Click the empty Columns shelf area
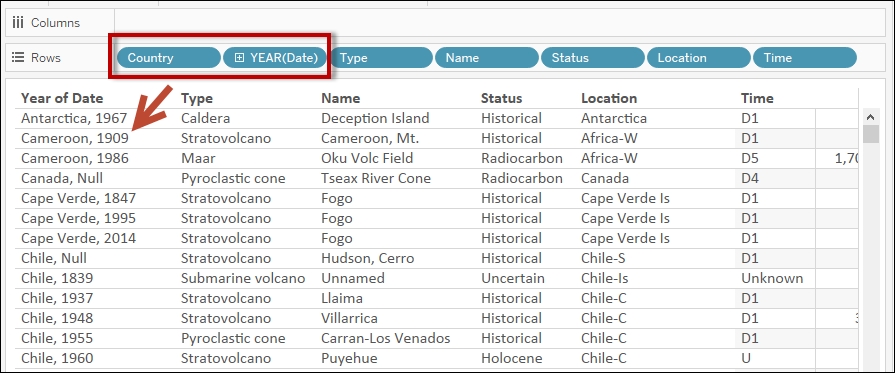895x373 pixels. pos(499,23)
